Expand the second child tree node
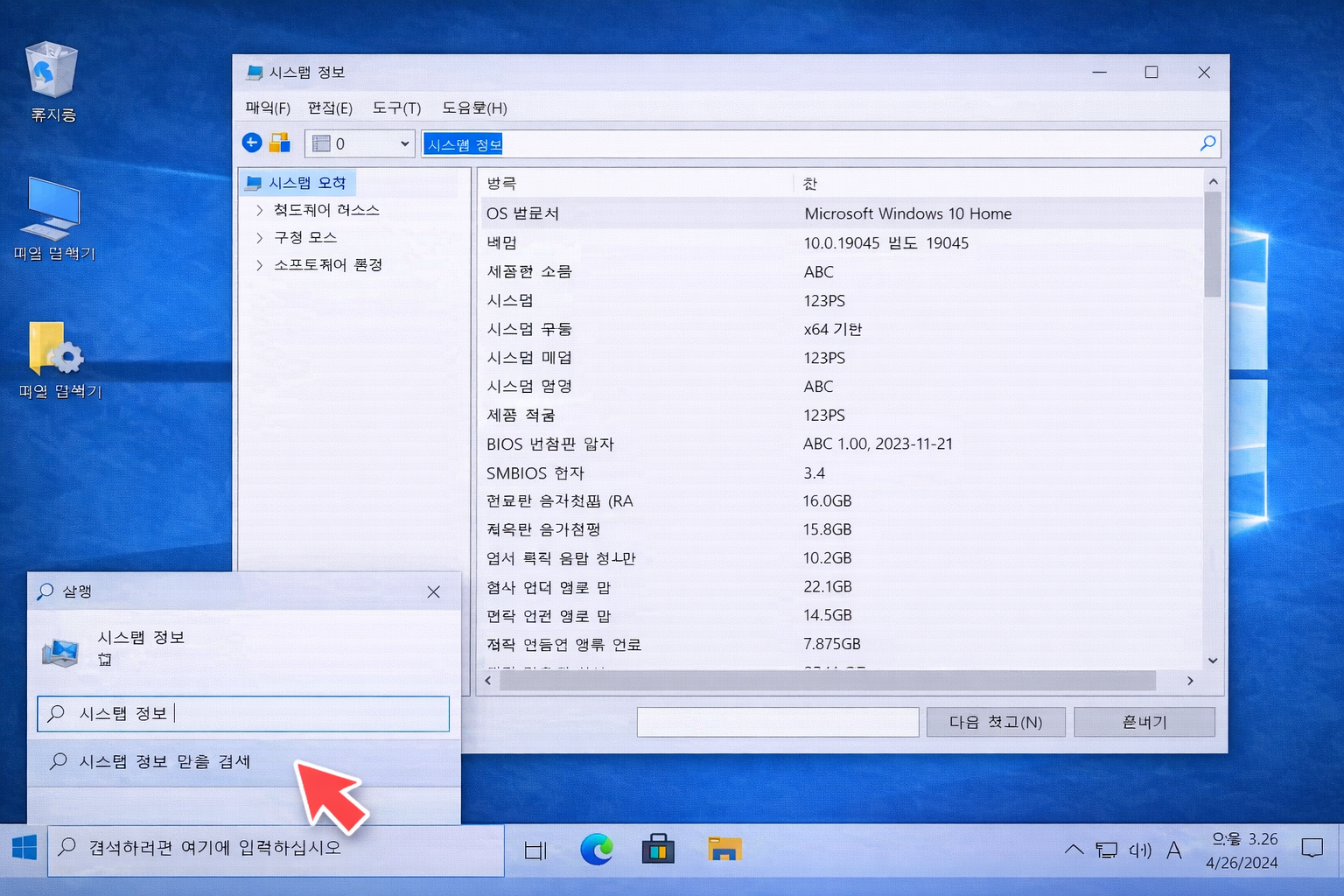 pyautogui.click(x=259, y=237)
